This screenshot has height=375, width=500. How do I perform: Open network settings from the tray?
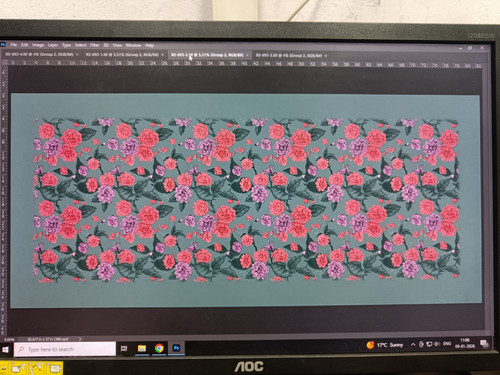429,344
